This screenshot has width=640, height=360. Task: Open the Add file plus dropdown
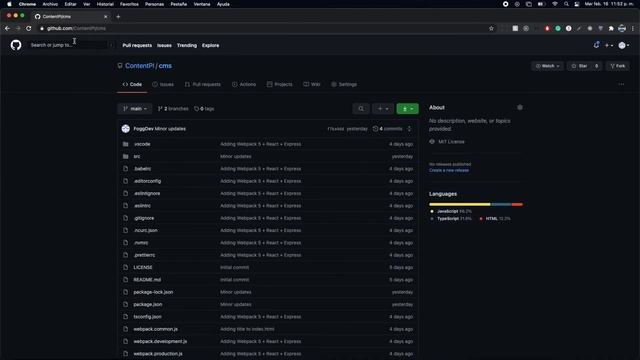click(x=383, y=109)
